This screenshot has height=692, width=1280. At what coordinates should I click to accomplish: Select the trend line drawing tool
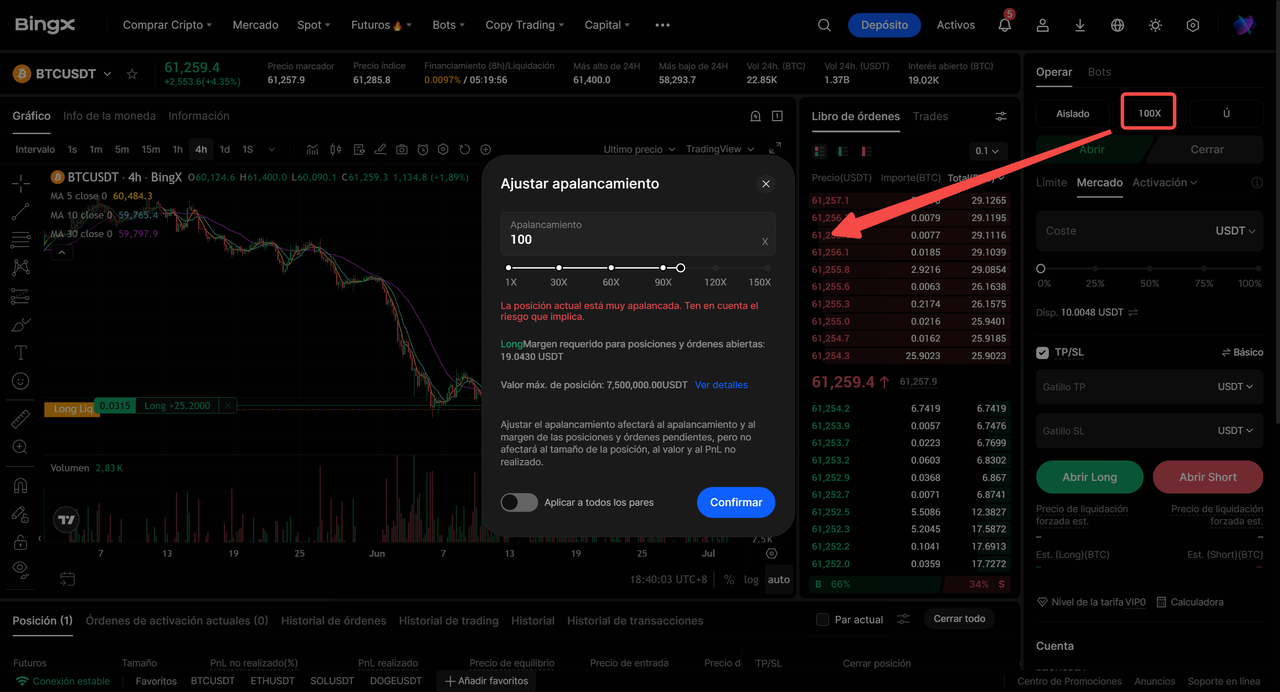[x=20, y=212]
